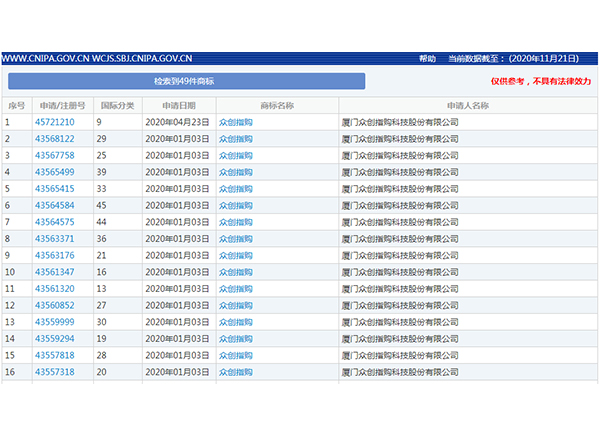View application 43564584
Viewport: 600px width, 425px height.
pyautogui.click(x=55, y=206)
